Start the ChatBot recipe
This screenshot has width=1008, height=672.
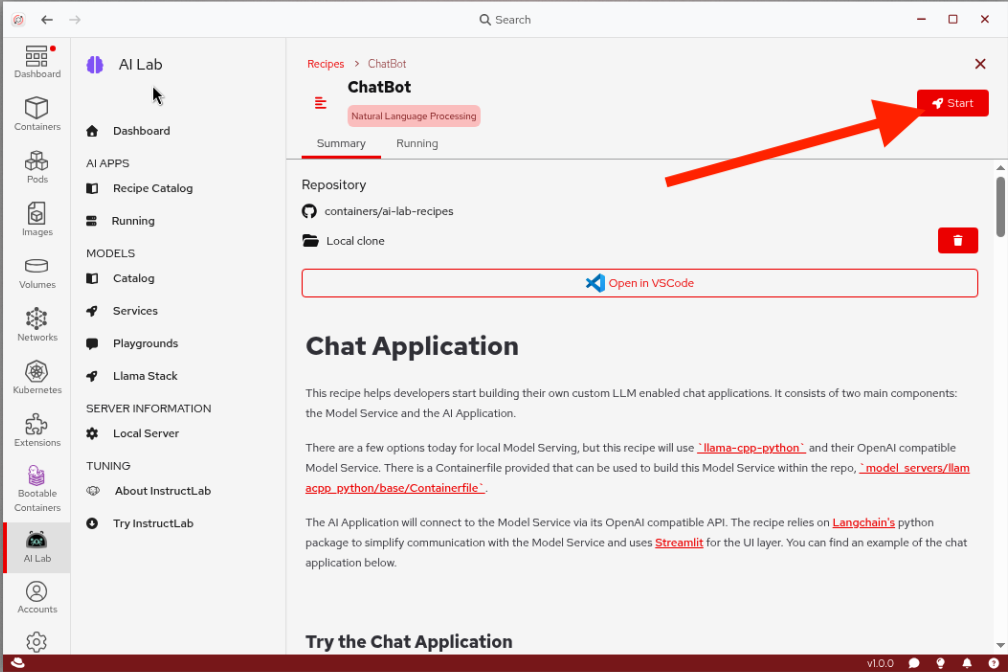[x=952, y=103]
